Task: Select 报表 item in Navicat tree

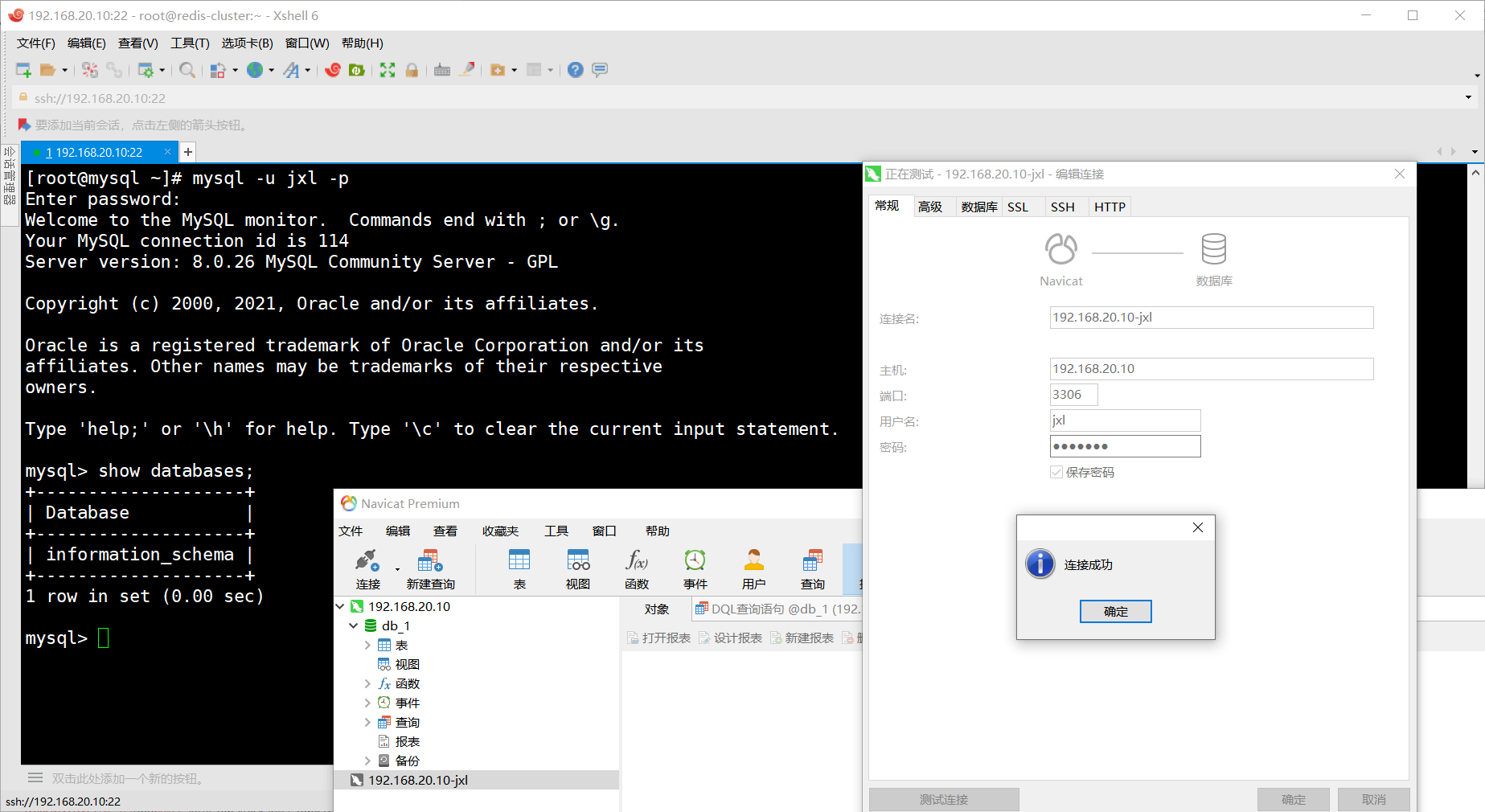Action: (x=407, y=741)
